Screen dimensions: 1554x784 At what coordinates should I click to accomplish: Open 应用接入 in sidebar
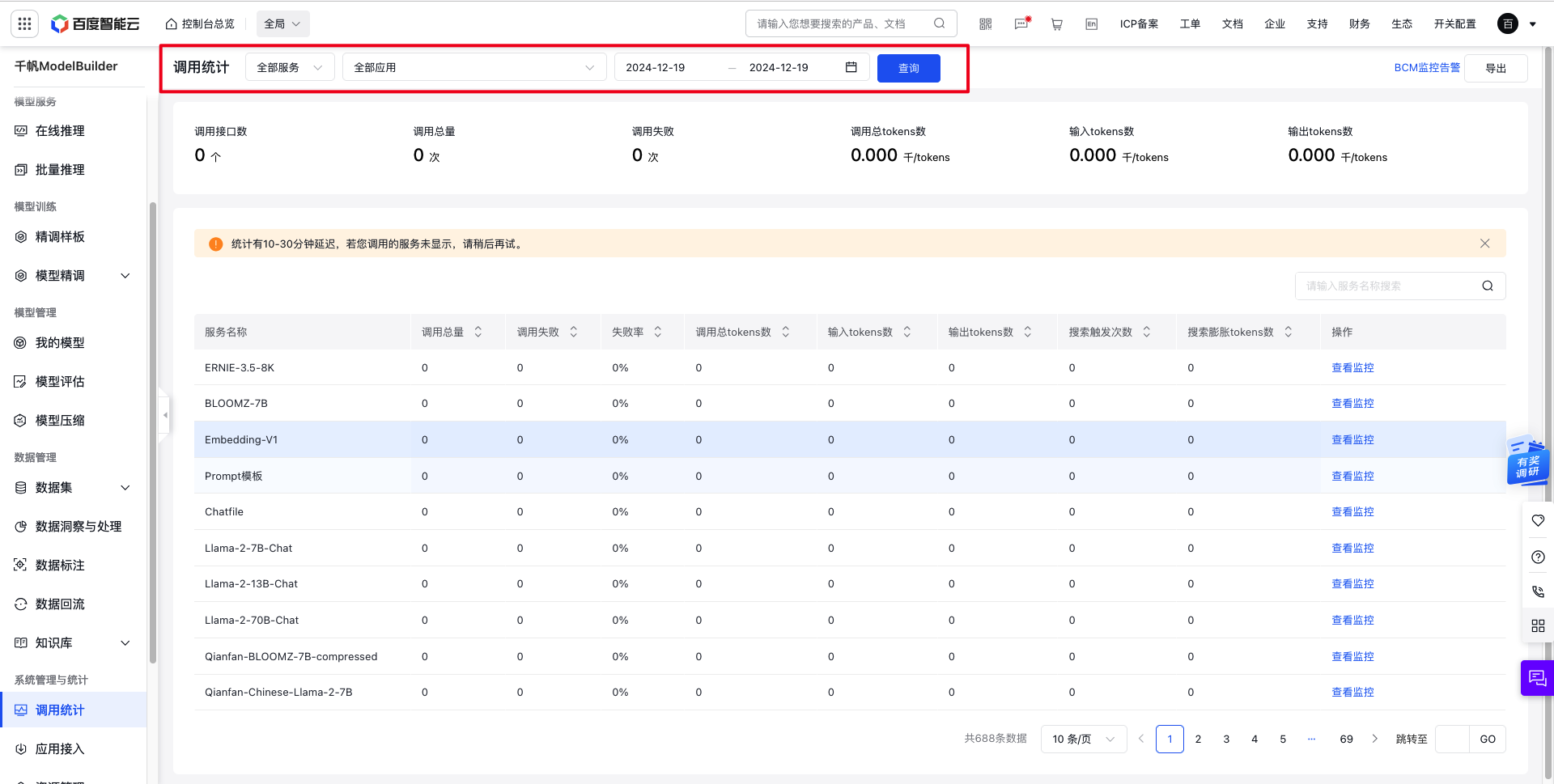coord(60,749)
